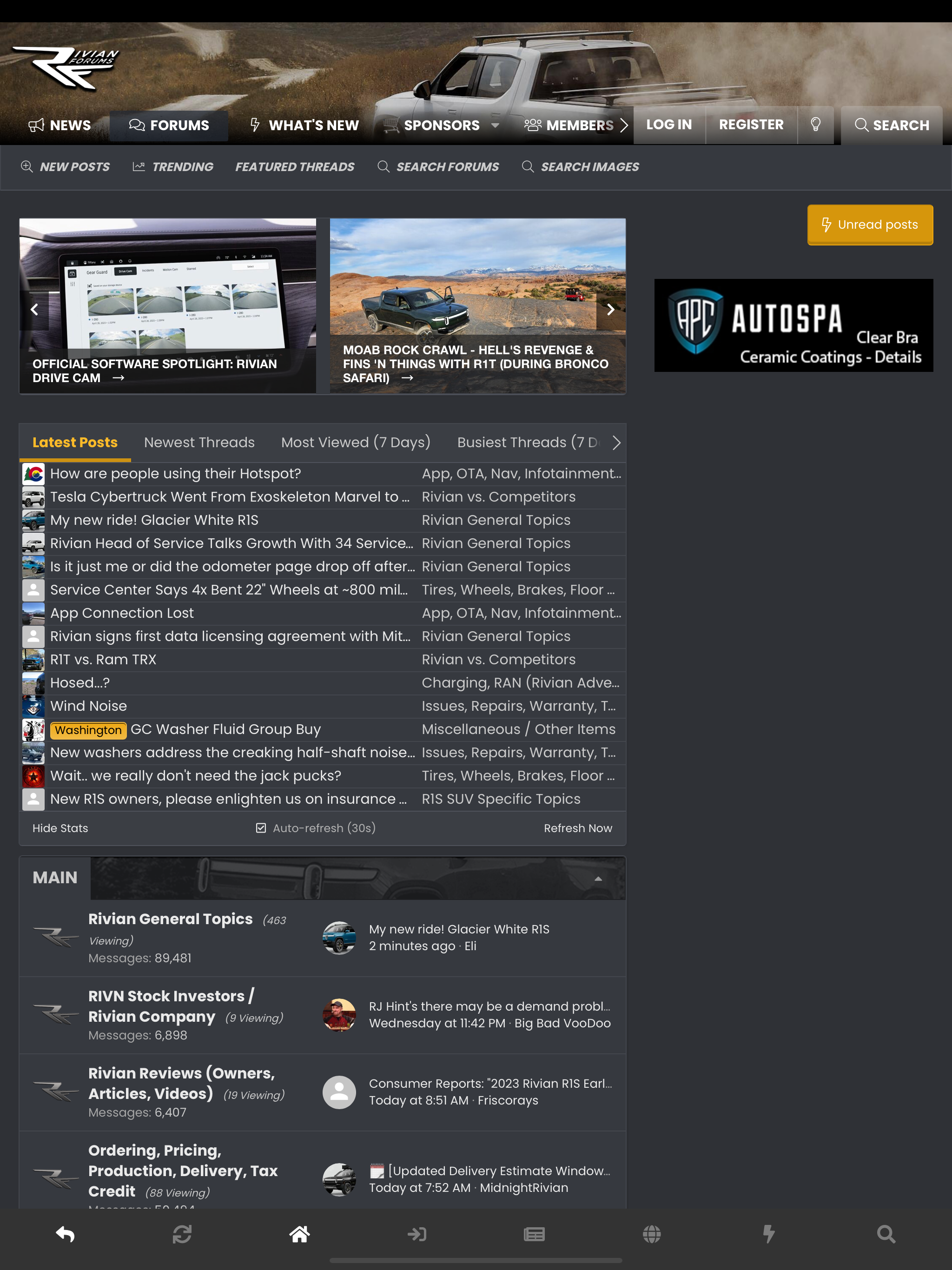Tap the bottom bar home icon
Viewport: 952px width, 1270px height.
coord(299,1234)
